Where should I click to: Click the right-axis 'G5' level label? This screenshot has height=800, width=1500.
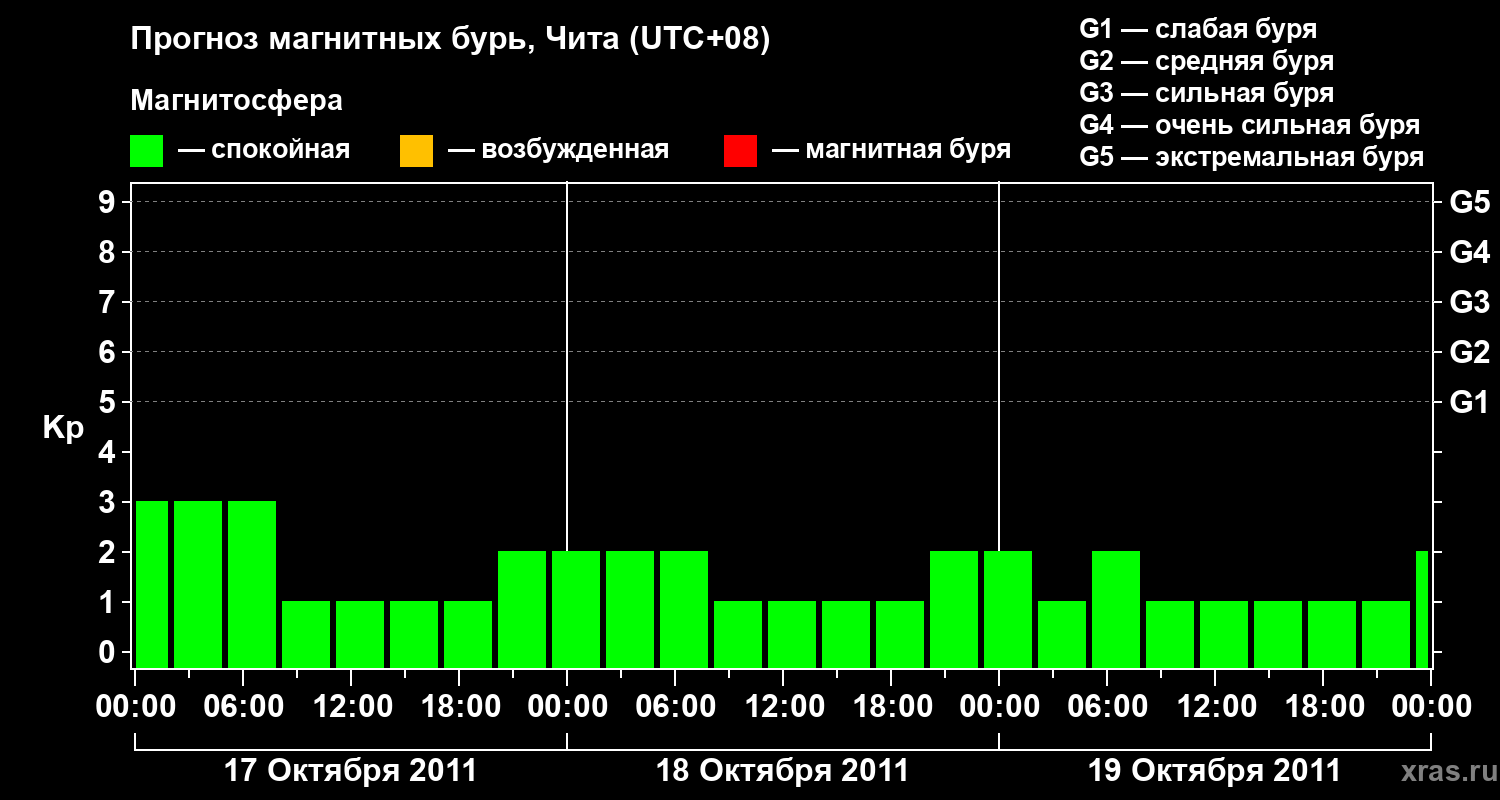pos(1469,203)
